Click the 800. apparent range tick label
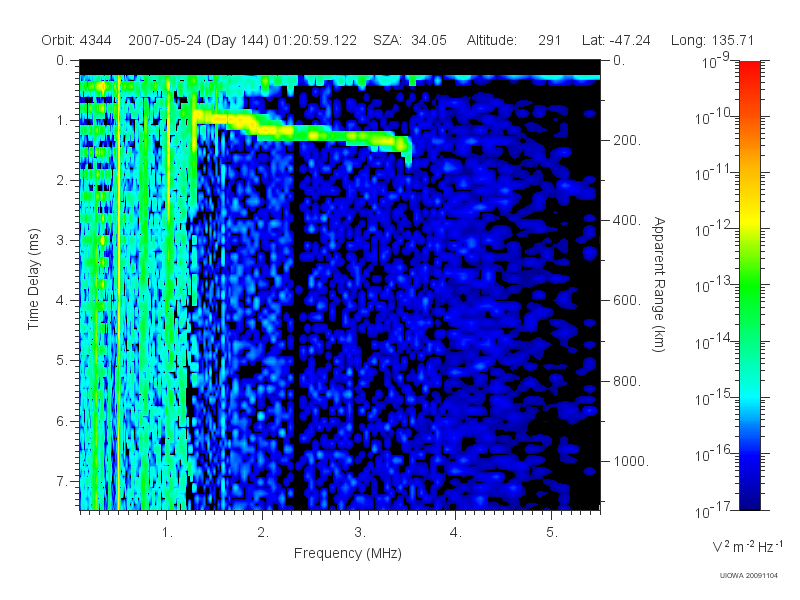 tap(627, 381)
